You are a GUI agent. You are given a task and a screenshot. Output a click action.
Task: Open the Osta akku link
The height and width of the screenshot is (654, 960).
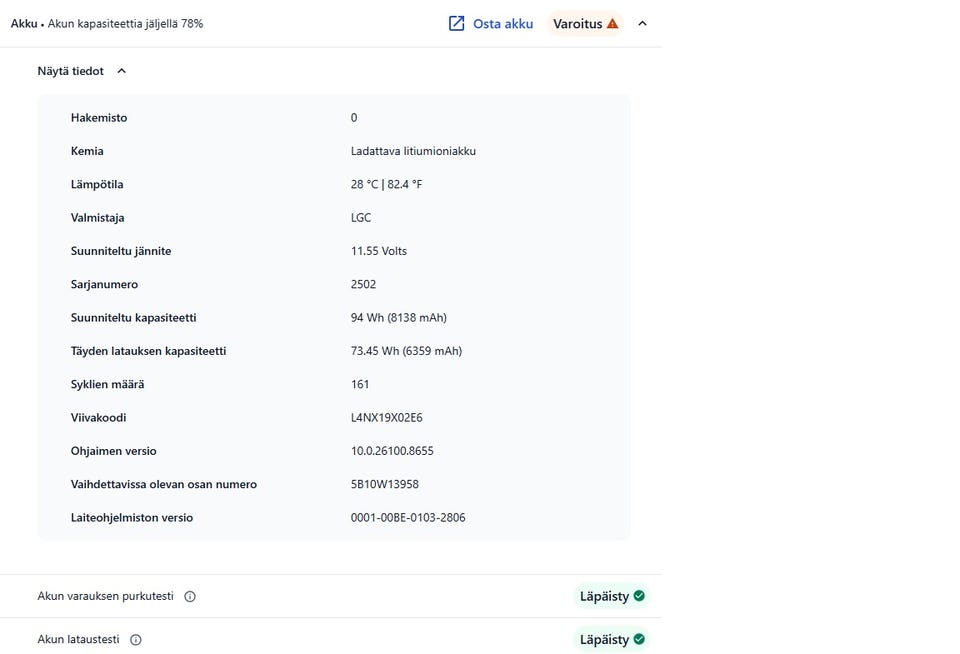[503, 23]
